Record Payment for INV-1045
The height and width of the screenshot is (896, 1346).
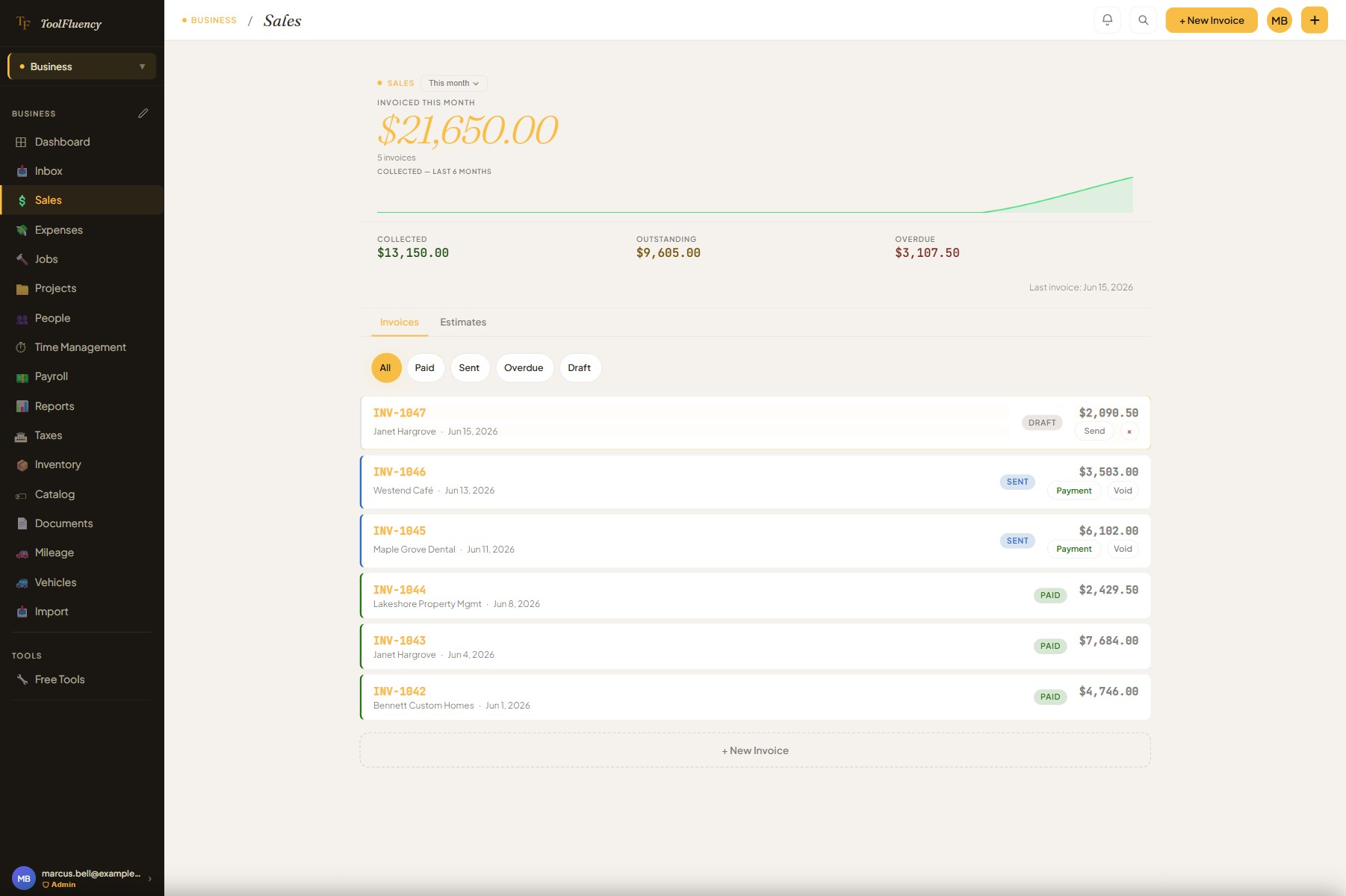click(x=1073, y=549)
